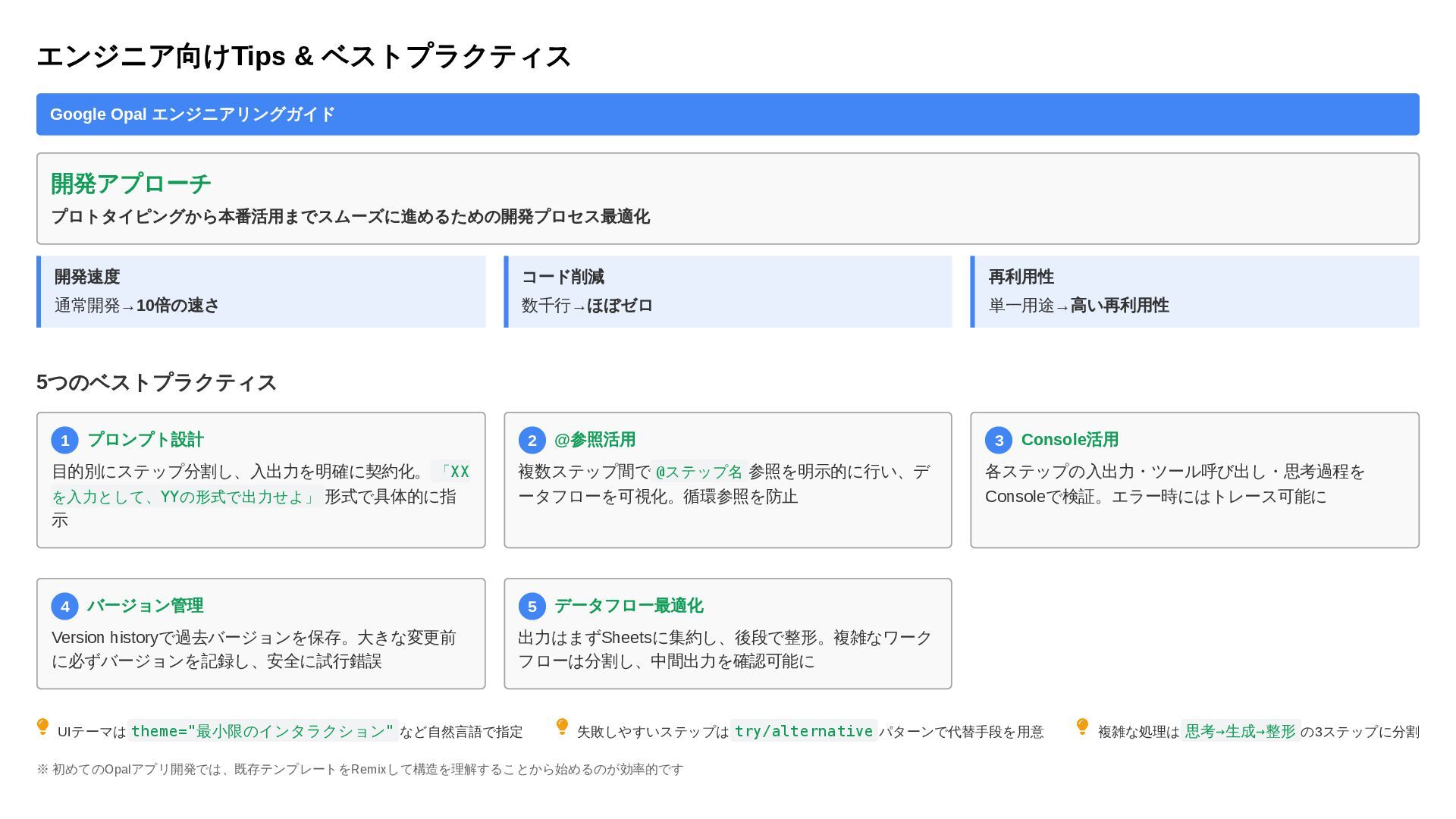Click the try/alternative code snippet
Image resolution: width=1456 pixels, height=819 pixels.
pos(803,731)
